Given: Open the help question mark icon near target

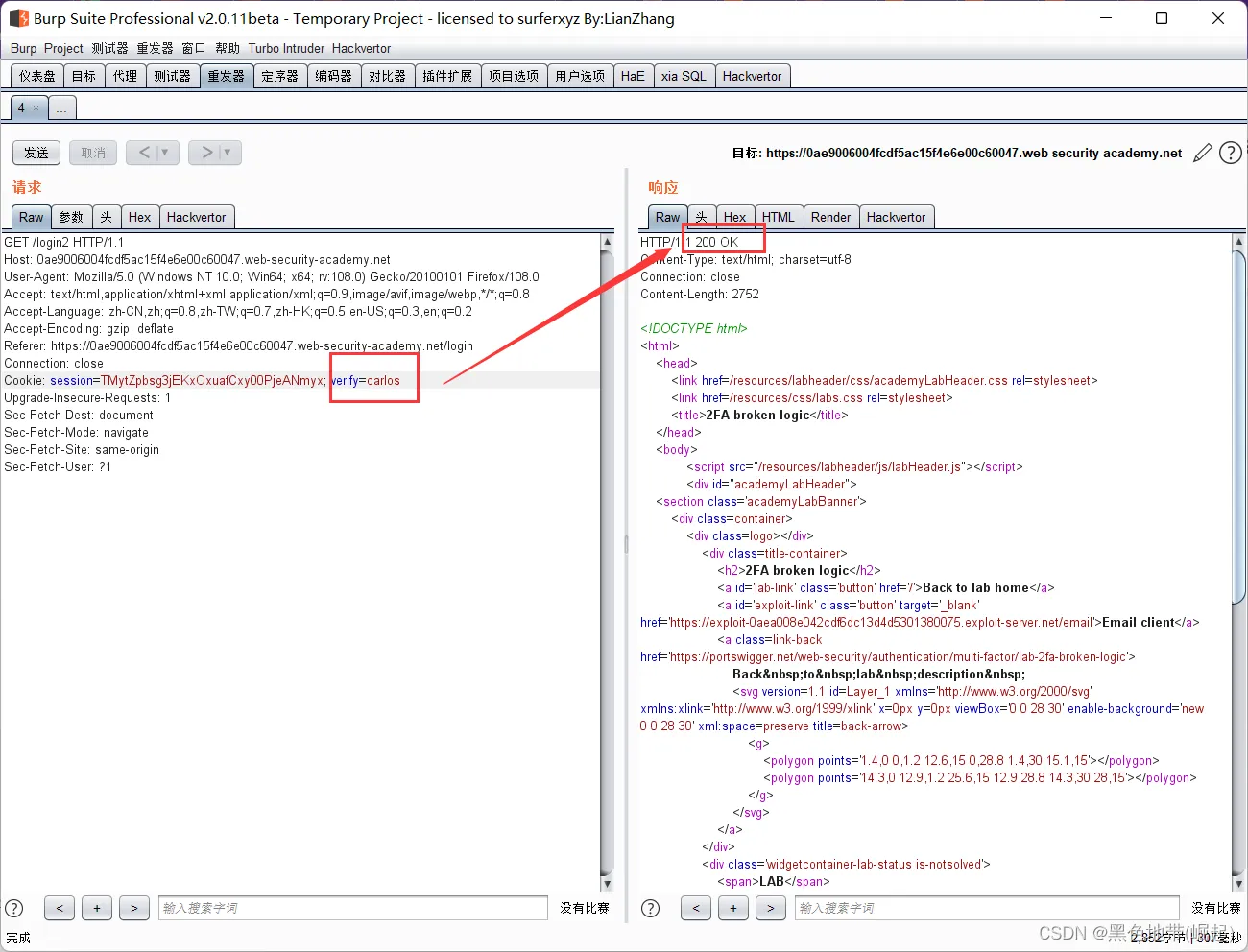Looking at the screenshot, I should click(1231, 153).
